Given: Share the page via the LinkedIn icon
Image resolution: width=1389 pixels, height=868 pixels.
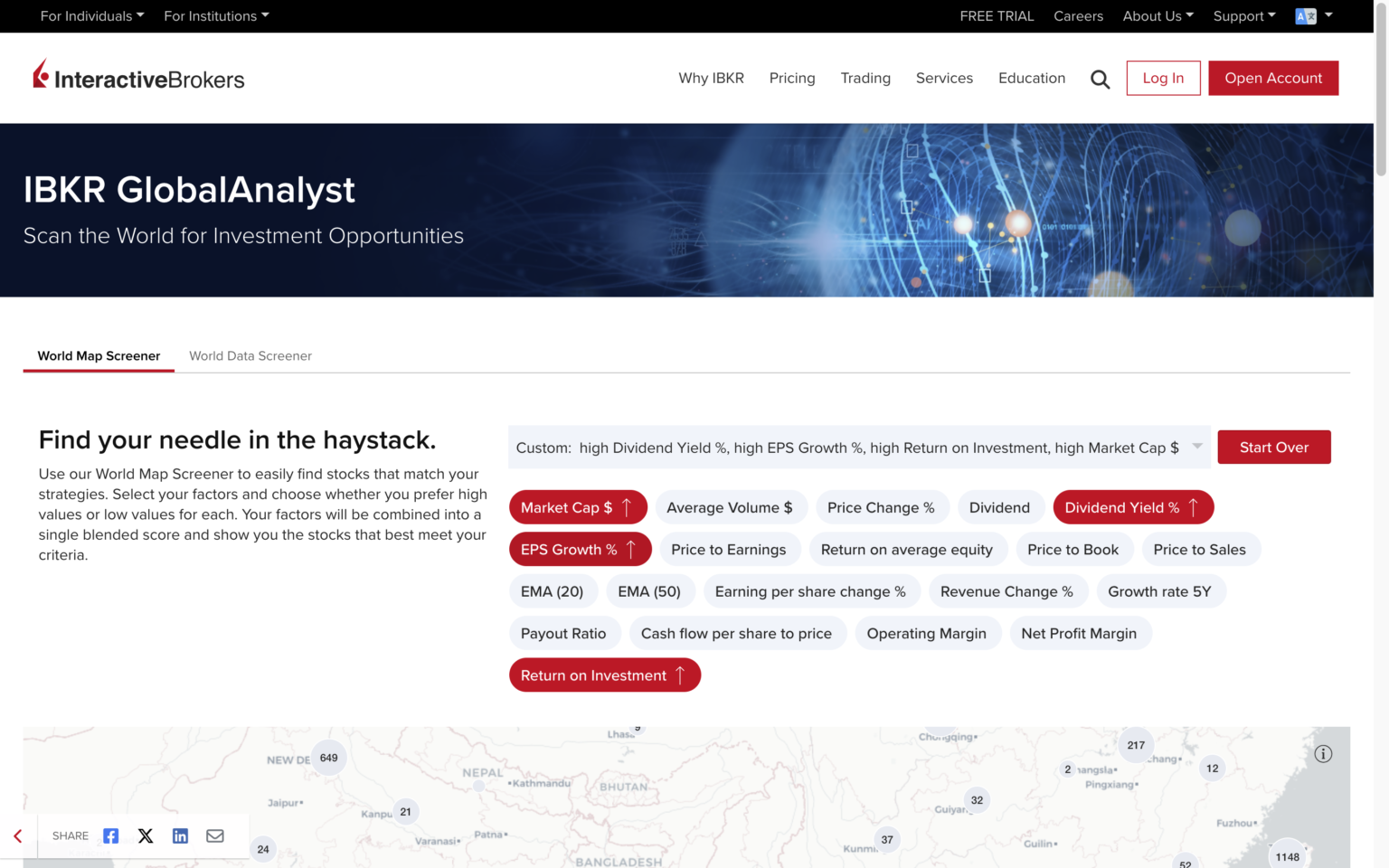Looking at the screenshot, I should click(180, 835).
